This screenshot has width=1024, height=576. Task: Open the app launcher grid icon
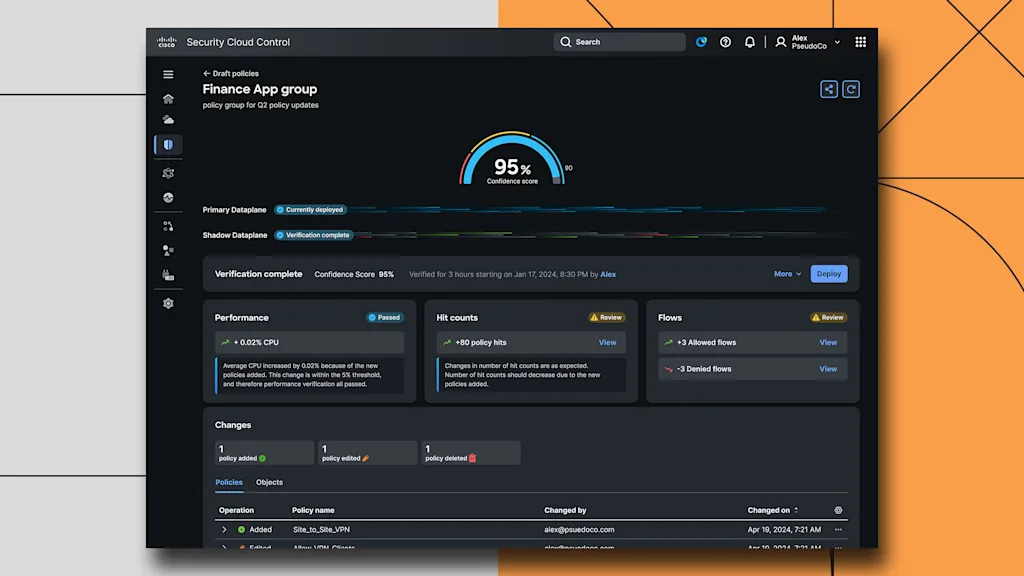coord(860,42)
